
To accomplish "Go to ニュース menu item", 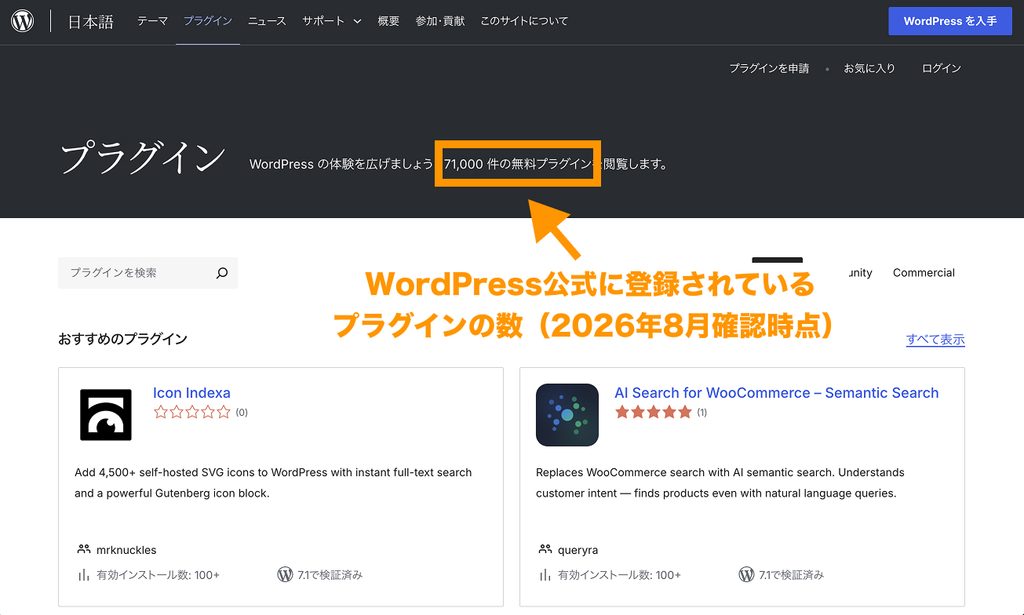I will (x=266, y=21).
